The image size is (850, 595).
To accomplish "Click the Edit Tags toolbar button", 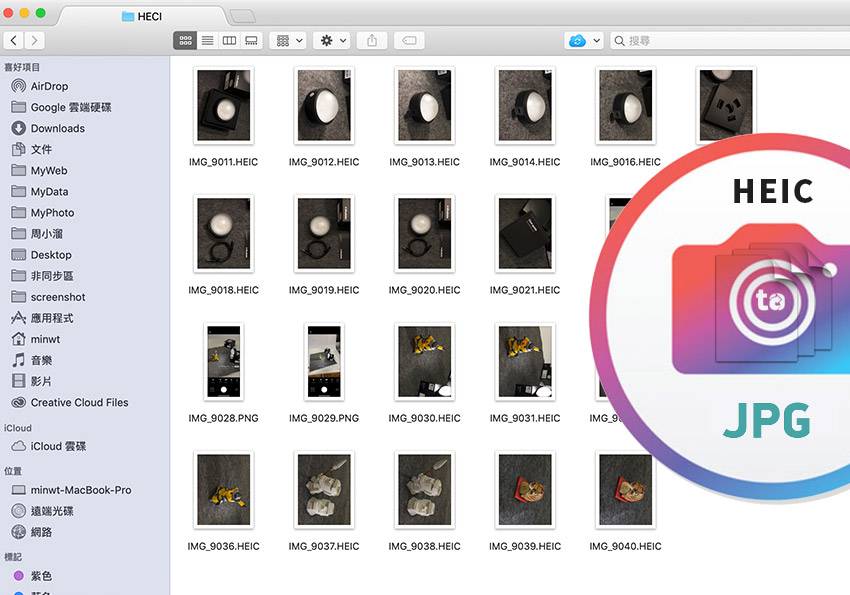I will click(407, 41).
